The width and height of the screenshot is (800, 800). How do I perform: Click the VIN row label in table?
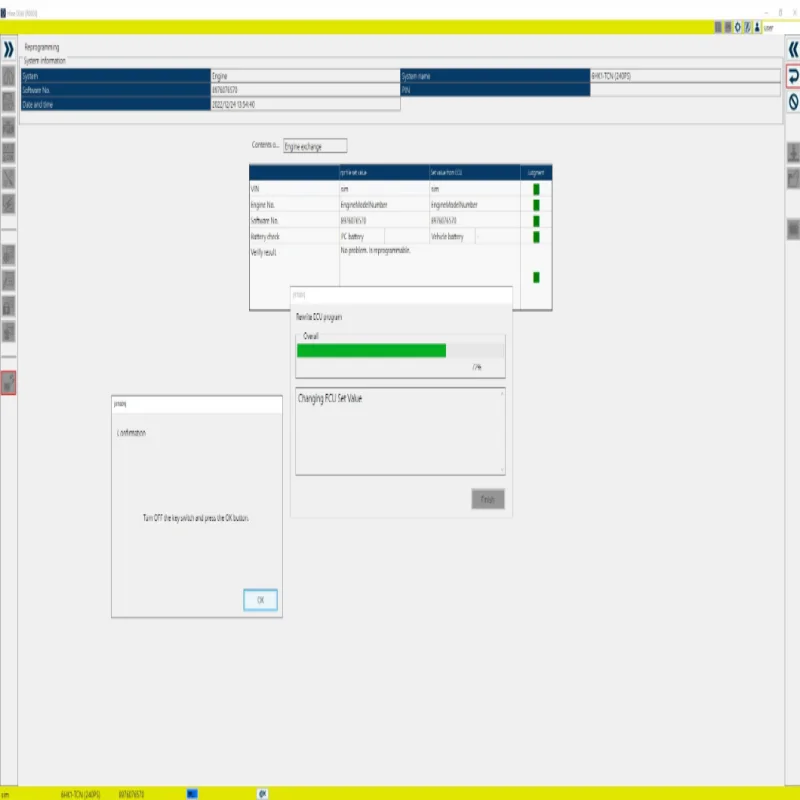(255, 189)
